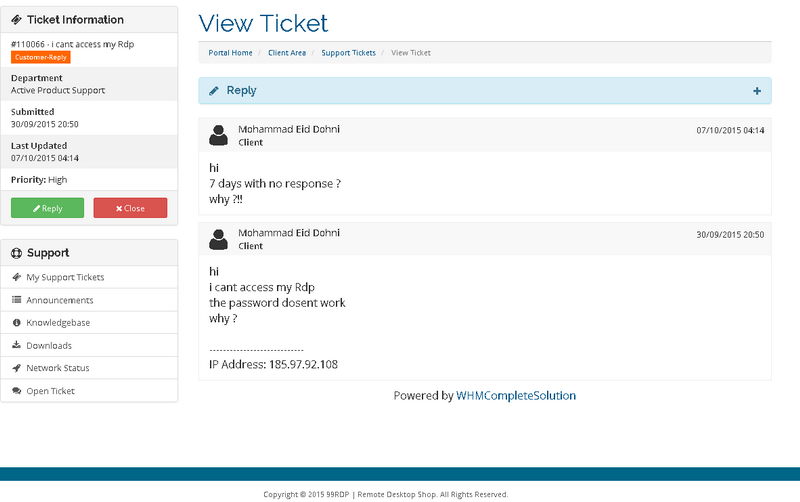
Task: Click the rocket icon next to Network Status
Action: [x=16, y=368]
